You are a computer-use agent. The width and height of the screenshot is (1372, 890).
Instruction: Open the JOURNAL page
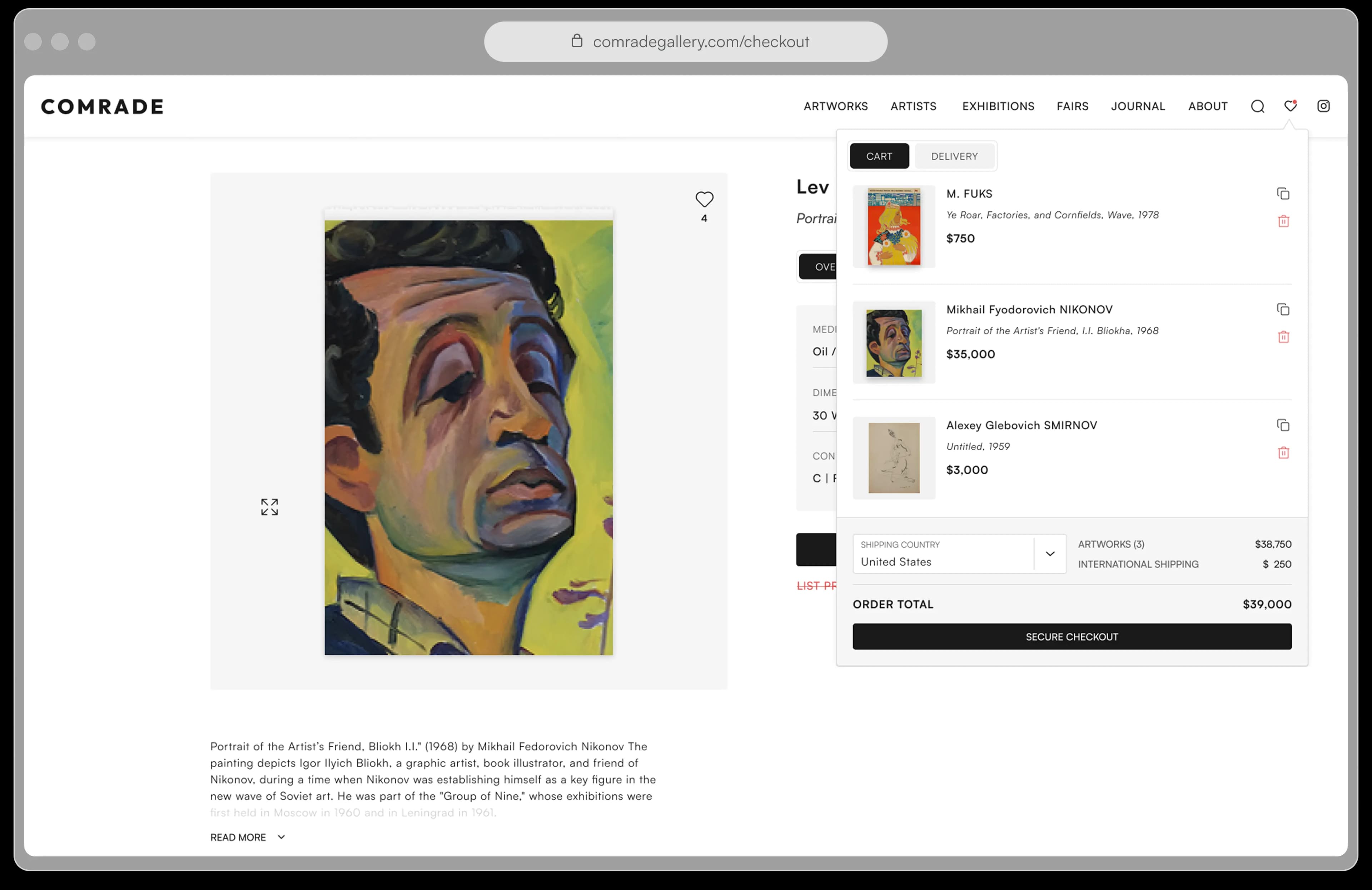coord(1138,106)
